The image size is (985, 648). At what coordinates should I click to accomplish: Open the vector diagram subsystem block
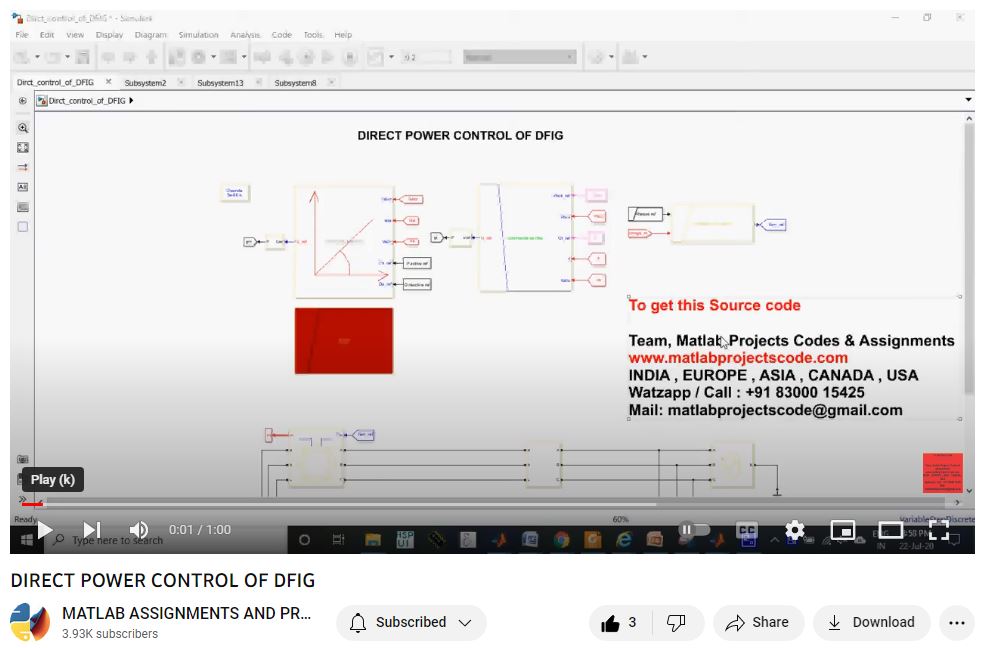[344, 242]
